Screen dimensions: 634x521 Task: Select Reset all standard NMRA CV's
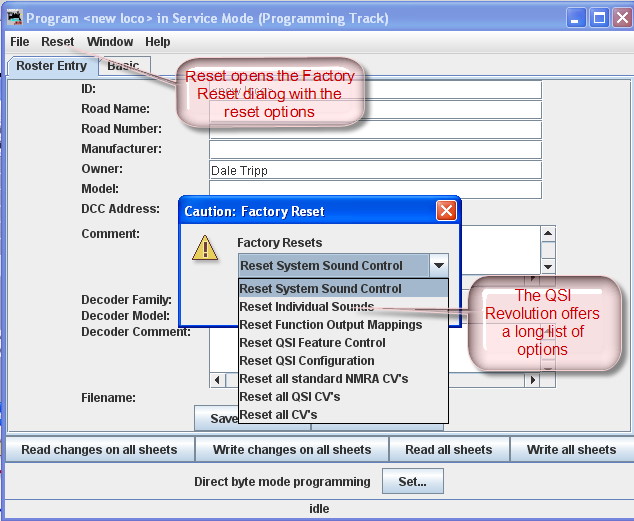[x=323, y=379]
